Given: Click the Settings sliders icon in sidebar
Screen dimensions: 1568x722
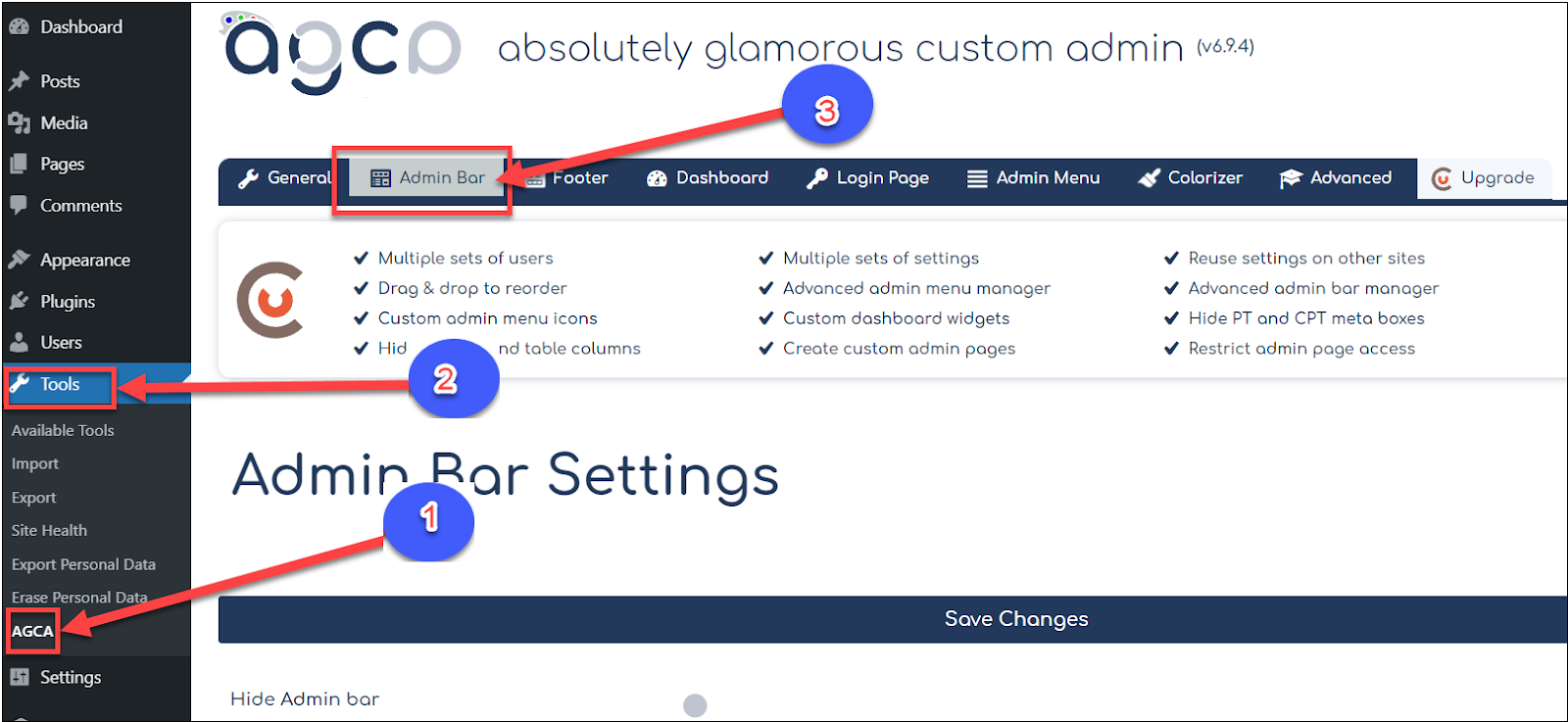Looking at the screenshot, I should click(x=19, y=677).
